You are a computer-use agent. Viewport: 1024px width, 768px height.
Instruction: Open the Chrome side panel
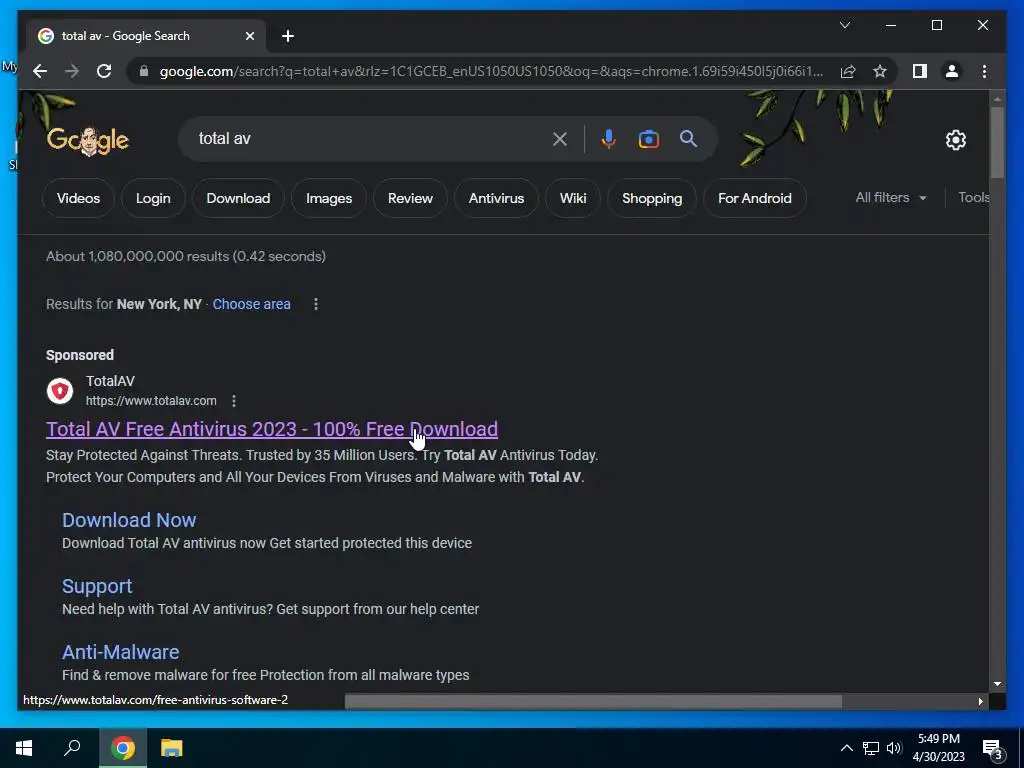(x=920, y=71)
